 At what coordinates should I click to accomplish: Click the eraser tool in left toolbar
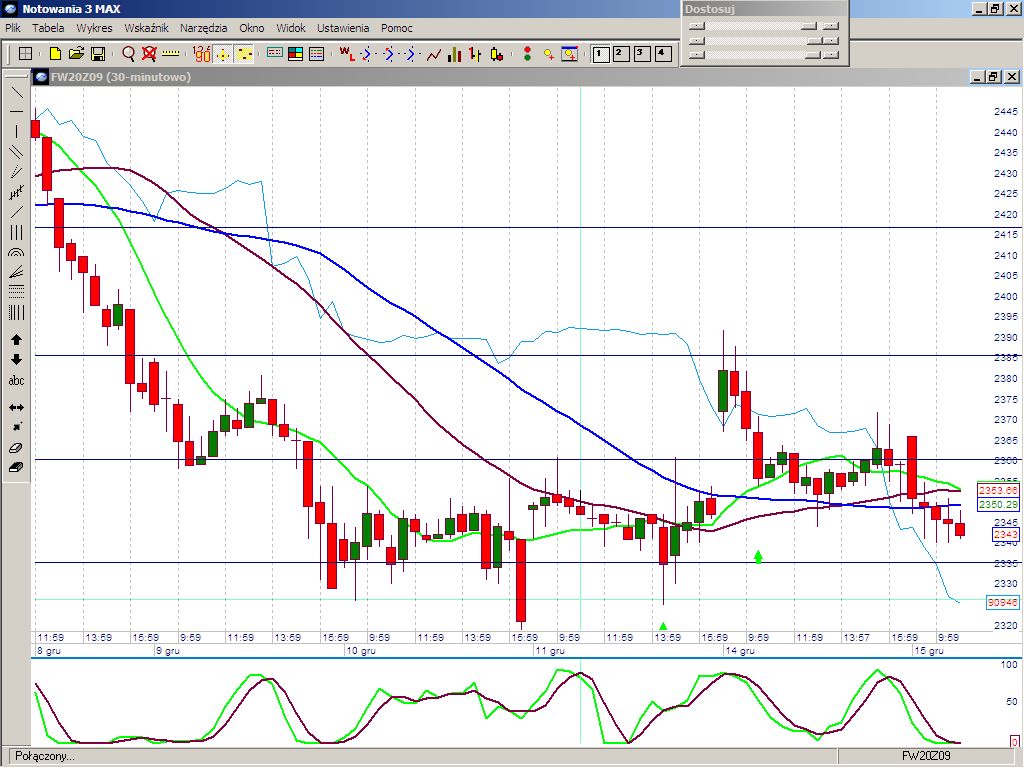[x=16, y=448]
